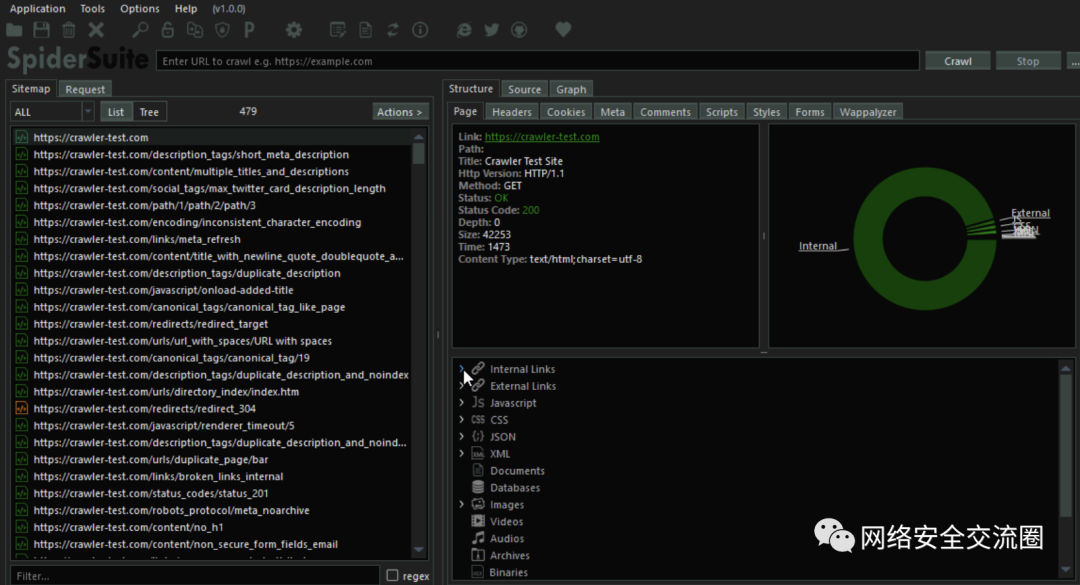Click the X toolbar icon
This screenshot has height=585, width=1080.
tap(96, 30)
